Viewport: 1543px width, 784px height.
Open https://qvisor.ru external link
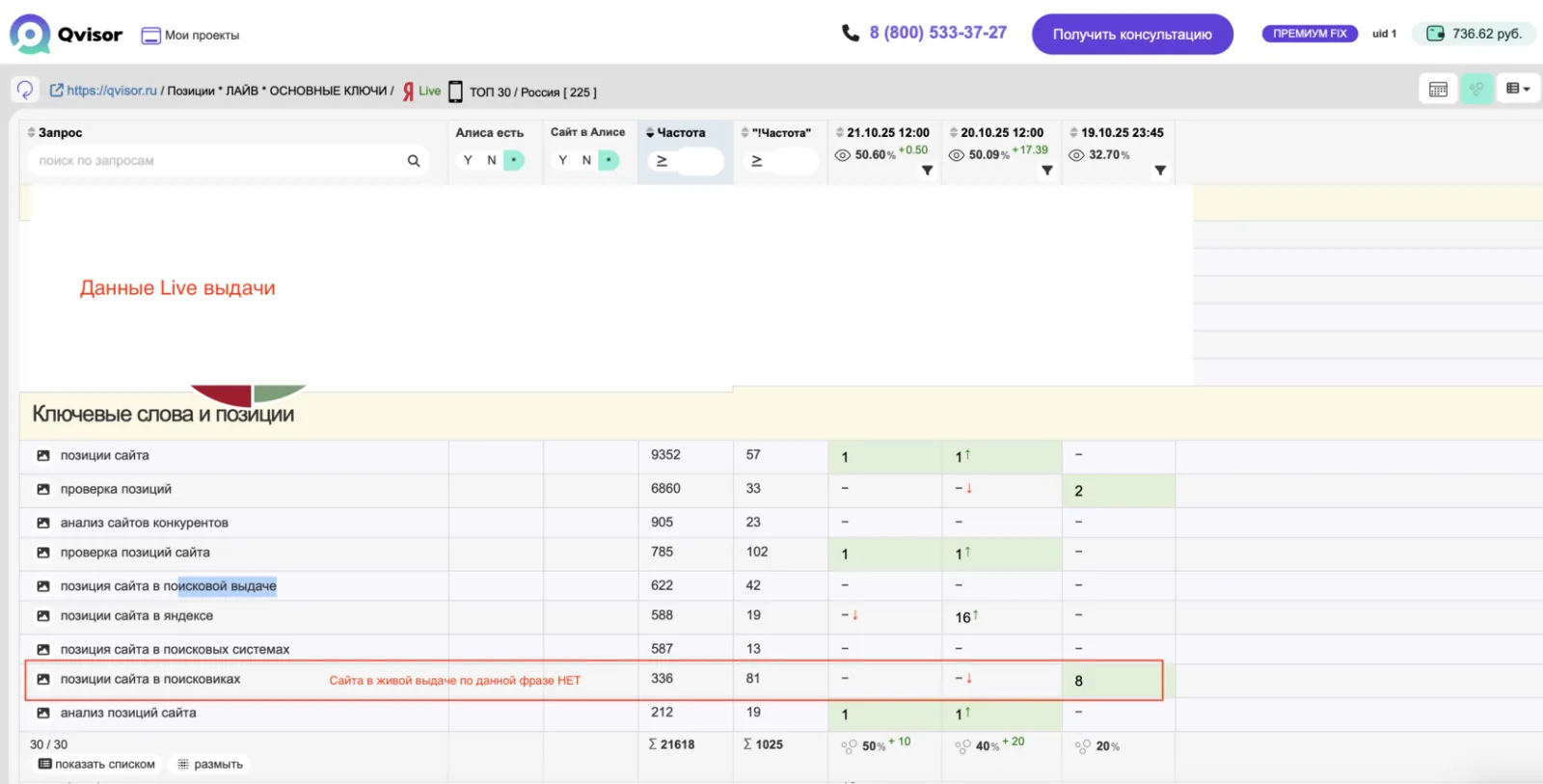[103, 91]
